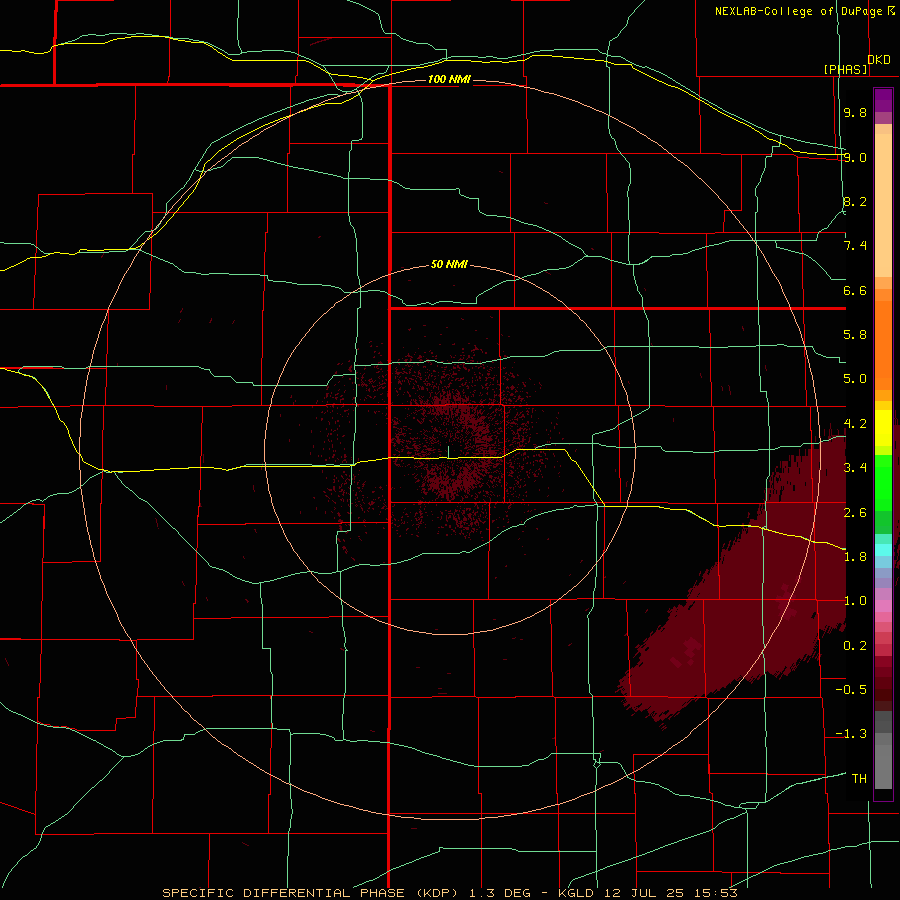Click the [PHAS] legend heading
This screenshot has width=900, height=900.
tap(846, 69)
